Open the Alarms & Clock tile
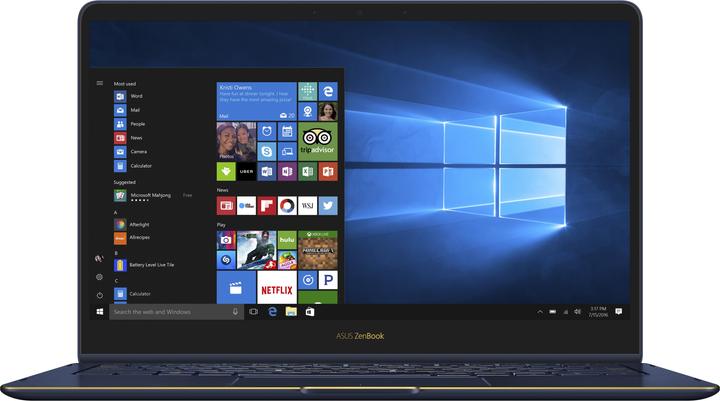This screenshot has height=401, width=720. 267,131
